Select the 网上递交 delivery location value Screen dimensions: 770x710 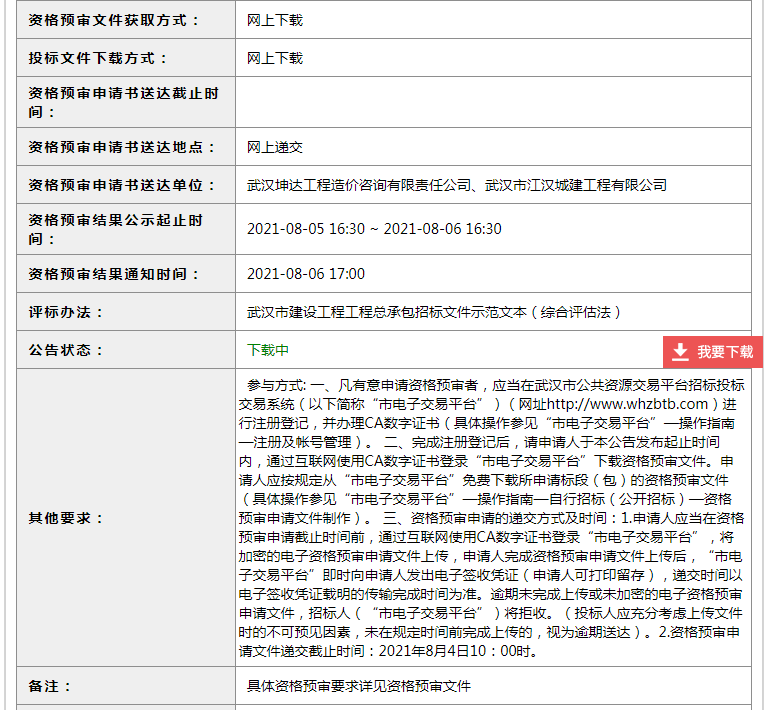275,147
